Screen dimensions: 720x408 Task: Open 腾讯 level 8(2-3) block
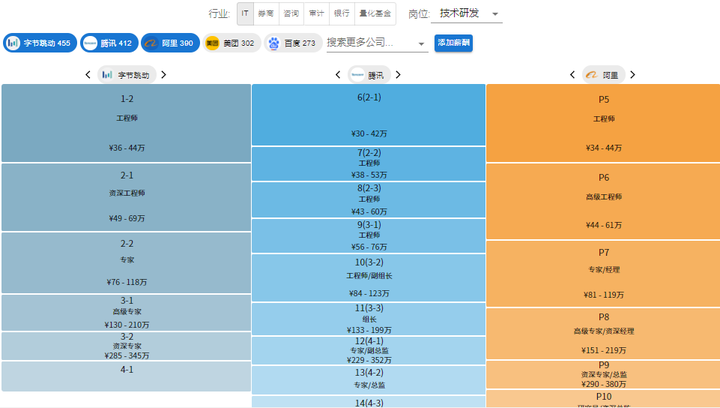tap(369, 200)
